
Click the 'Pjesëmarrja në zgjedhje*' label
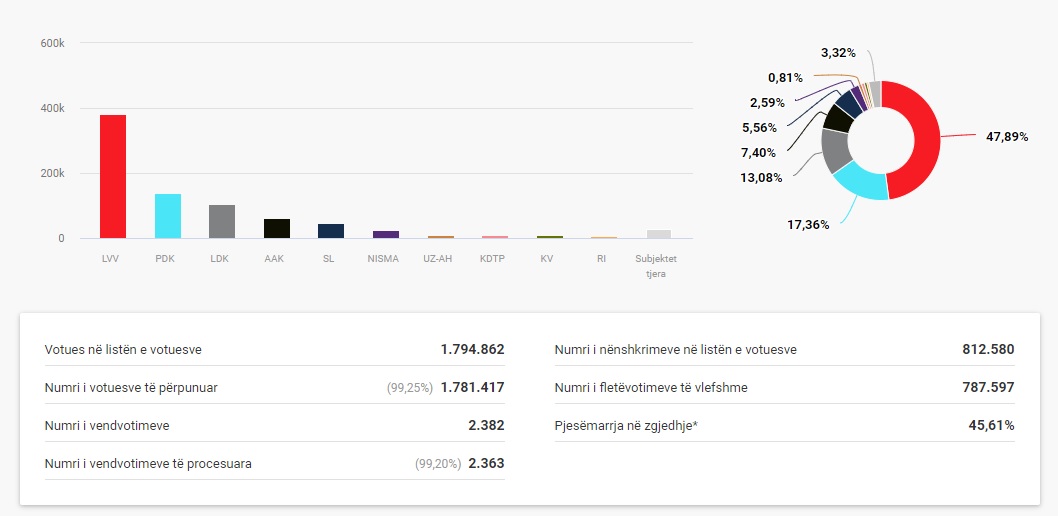click(626, 426)
